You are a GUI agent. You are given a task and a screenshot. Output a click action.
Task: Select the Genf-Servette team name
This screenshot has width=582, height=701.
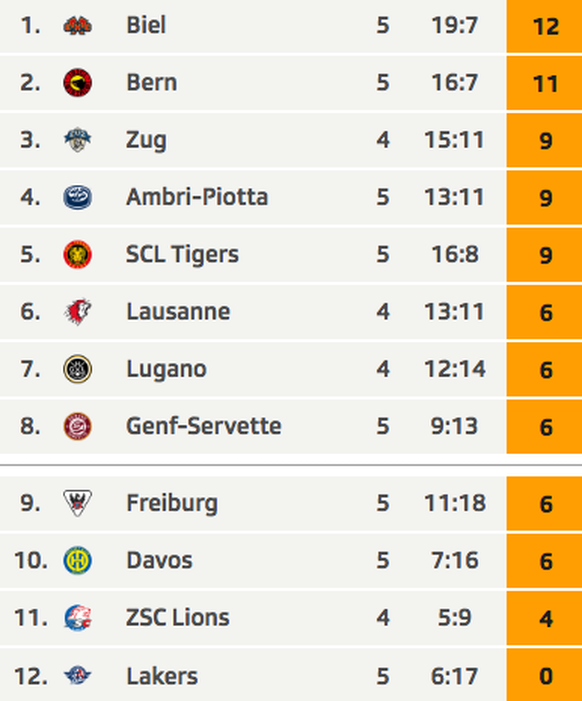[x=204, y=426]
